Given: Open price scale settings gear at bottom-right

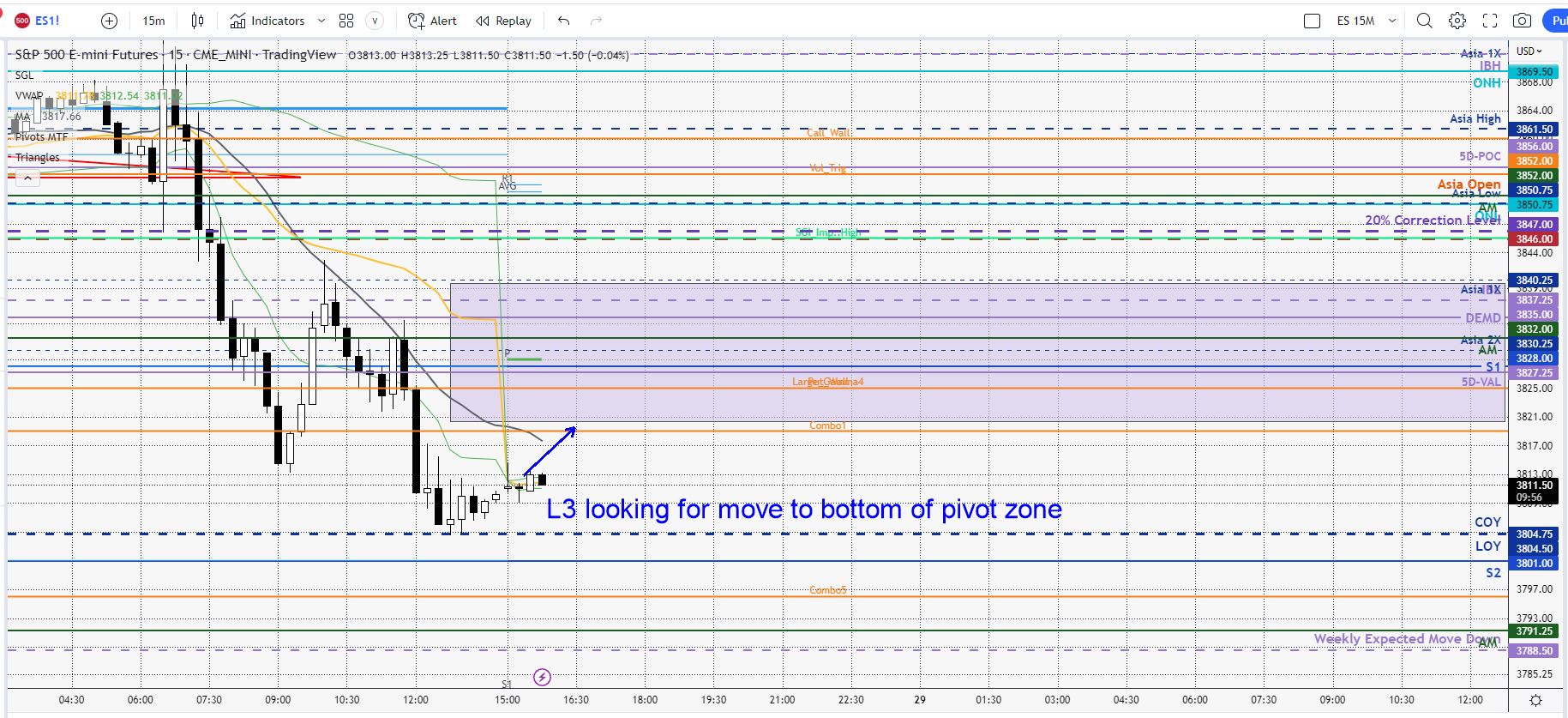Looking at the screenshot, I should pos(1536,700).
